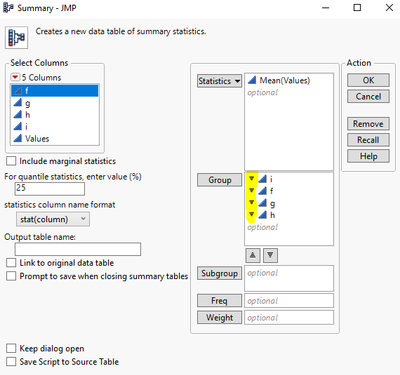Toggle the Keep dialog open checkbox
The image size is (400, 375).
click(x=11, y=348)
